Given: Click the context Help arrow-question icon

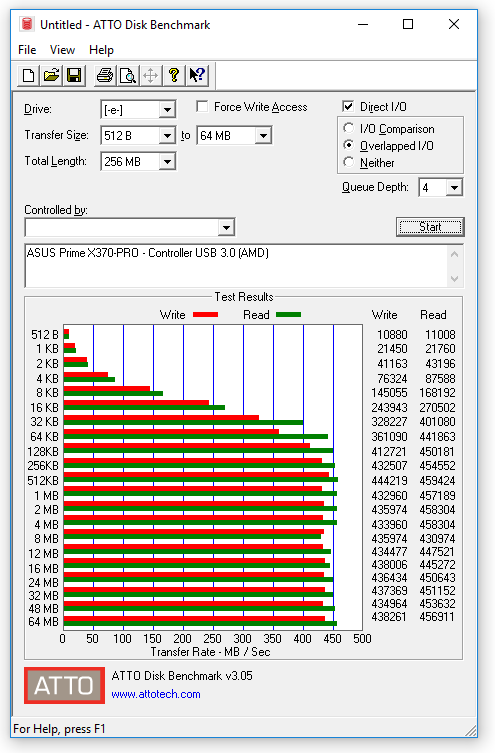Looking at the screenshot, I should click(197, 75).
